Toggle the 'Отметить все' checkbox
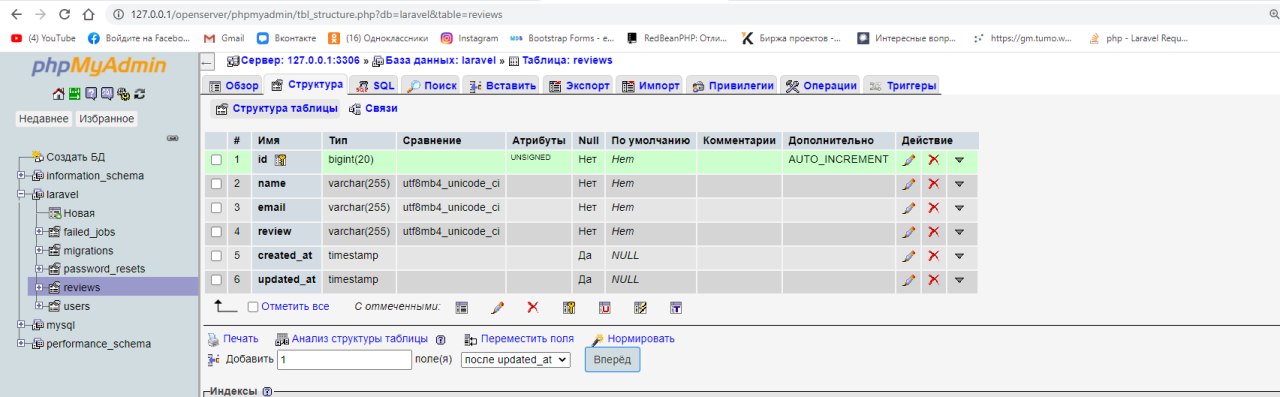The width and height of the screenshot is (1280, 397). pos(253,307)
